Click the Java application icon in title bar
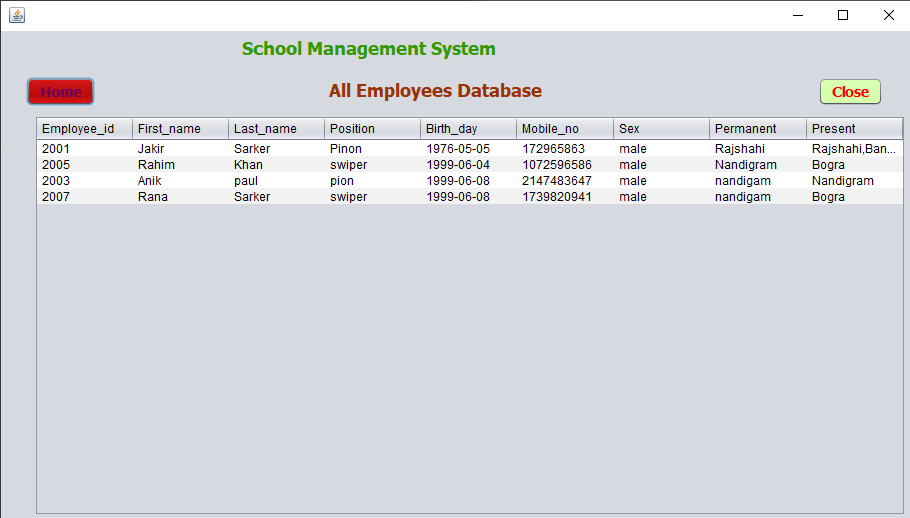This screenshot has height=518, width=910. 16,15
